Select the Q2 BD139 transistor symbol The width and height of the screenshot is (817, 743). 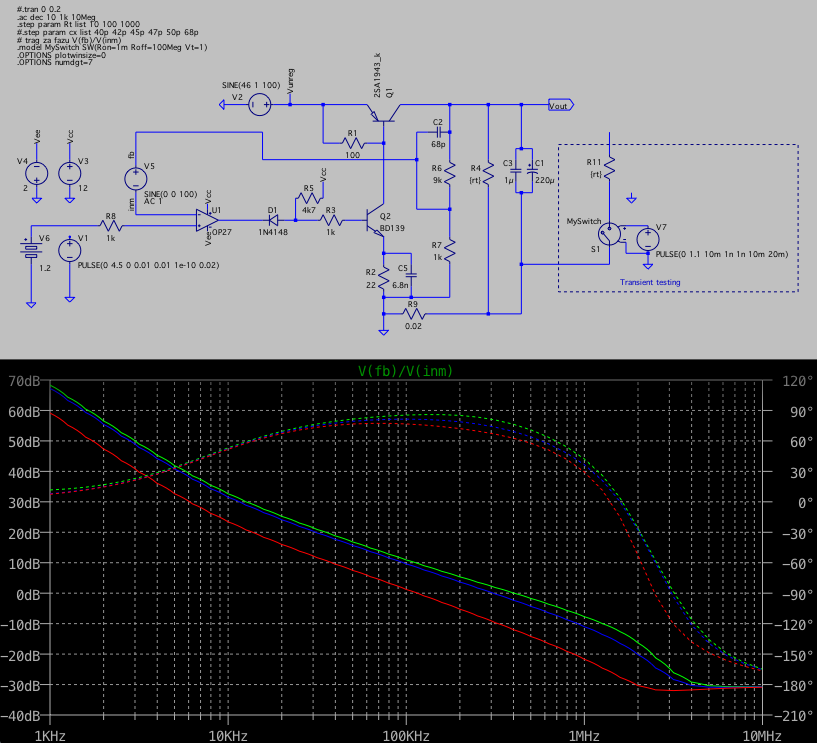pyautogui.click(x=375, y=220)
